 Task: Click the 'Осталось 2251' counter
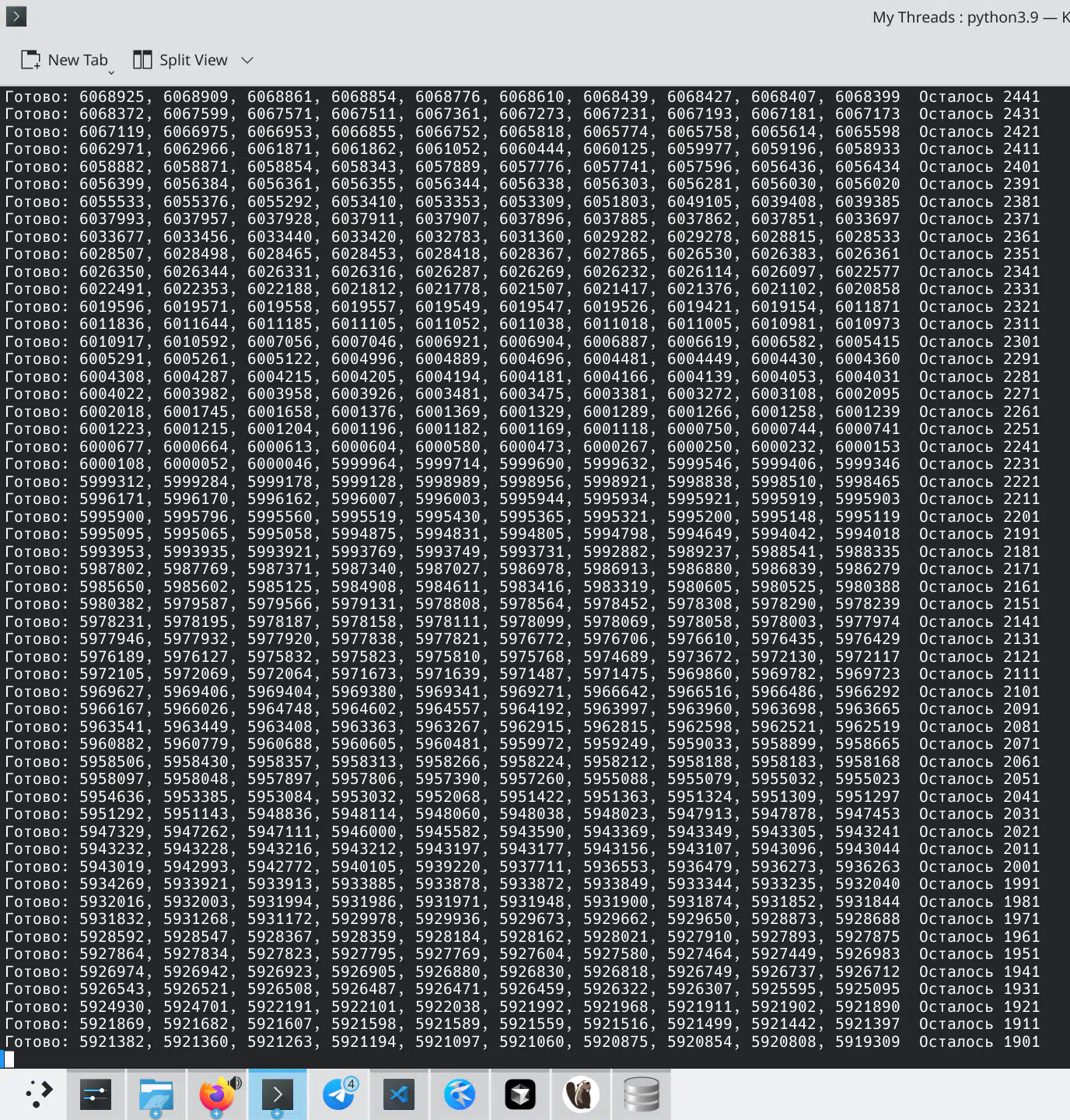click(x=979, y=429)
